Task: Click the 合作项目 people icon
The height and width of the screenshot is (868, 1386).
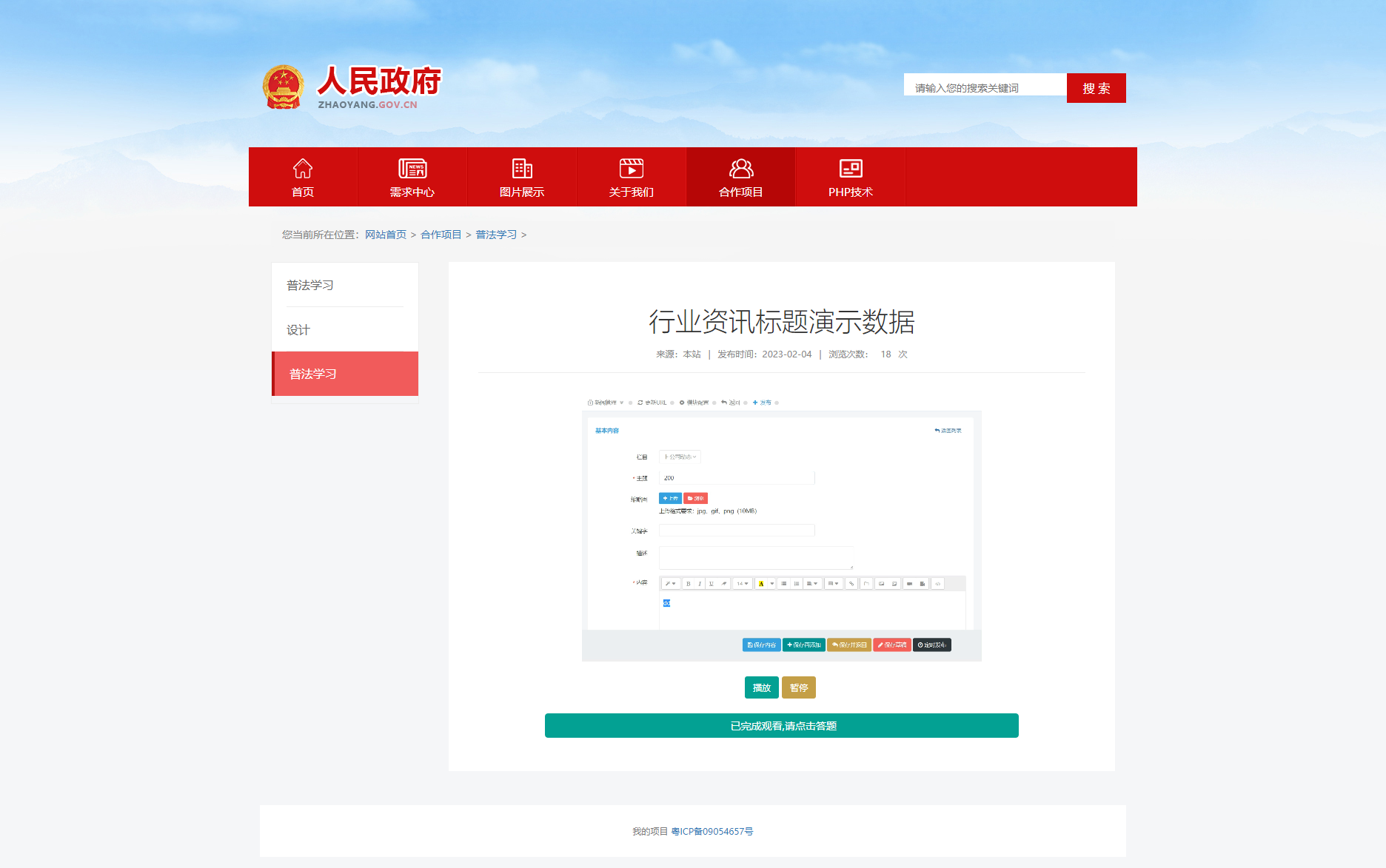Action: tap(740, 169)
